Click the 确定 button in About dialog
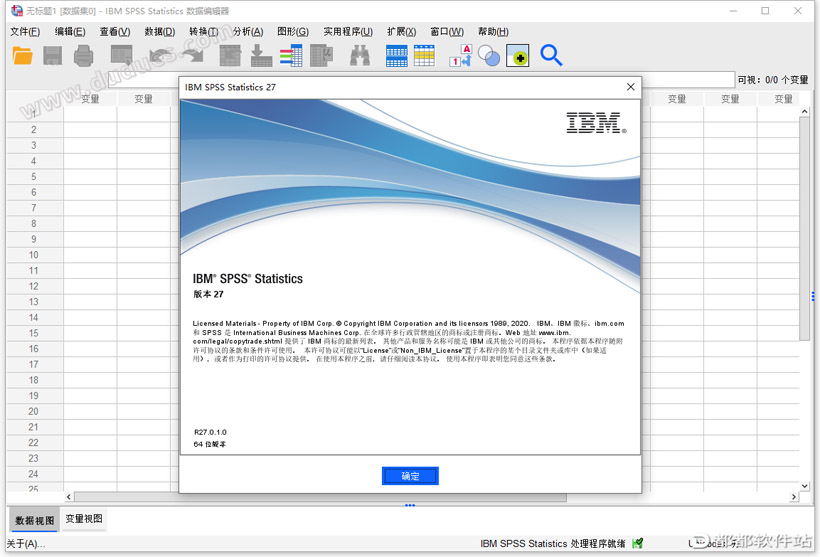 pyautogui.click(x=410, y=476)
